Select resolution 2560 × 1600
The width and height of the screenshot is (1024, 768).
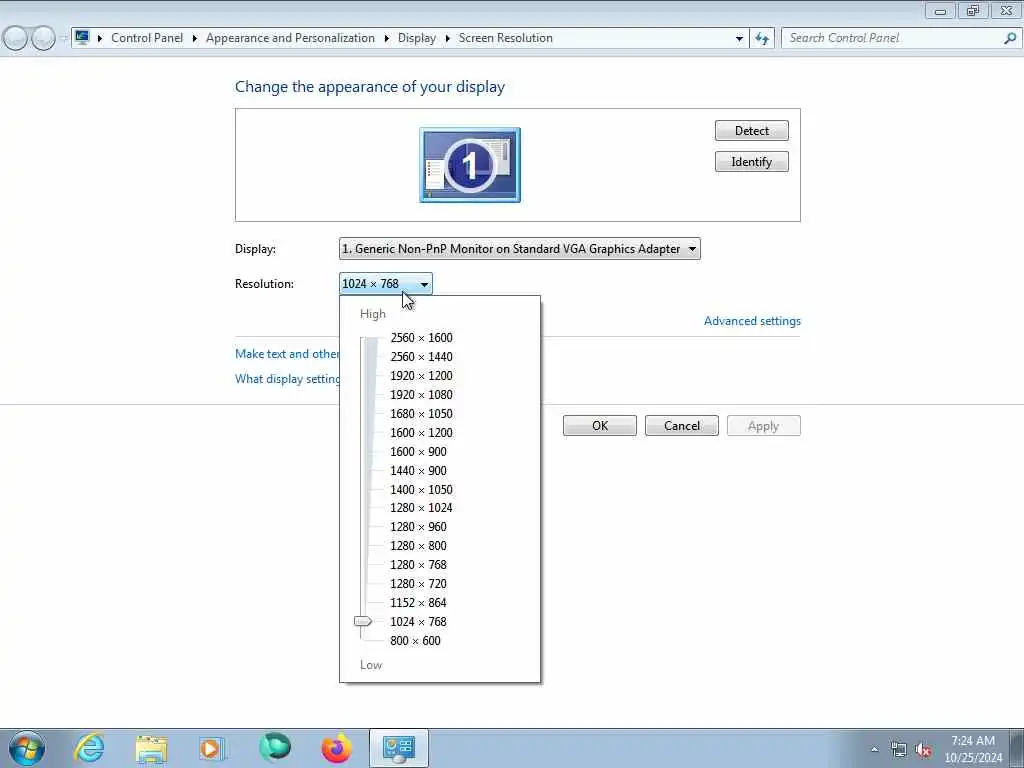pyautogui.click(x=421, y=338)
